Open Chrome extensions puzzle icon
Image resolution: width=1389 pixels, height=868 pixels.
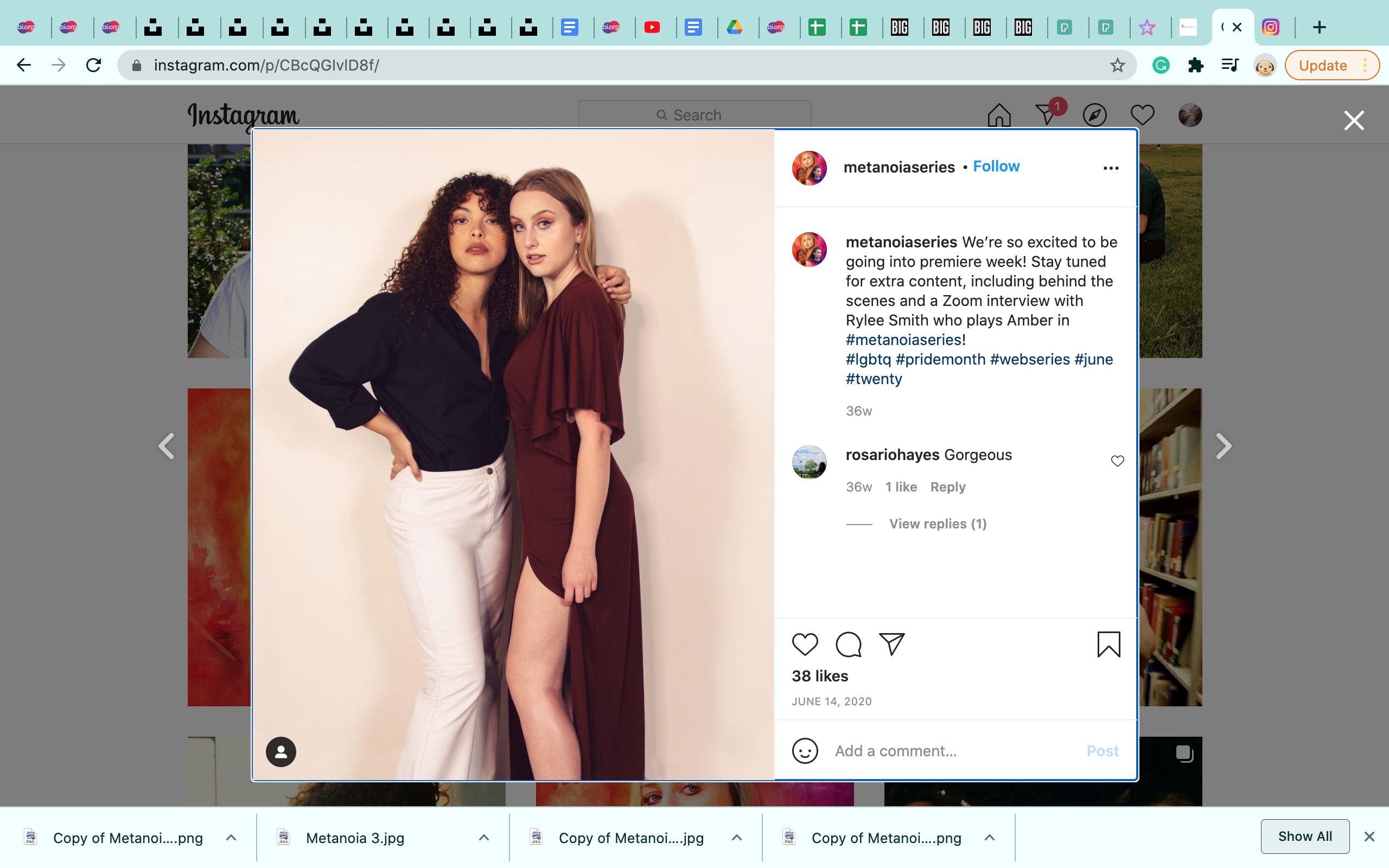click(x=1196, y=66)
